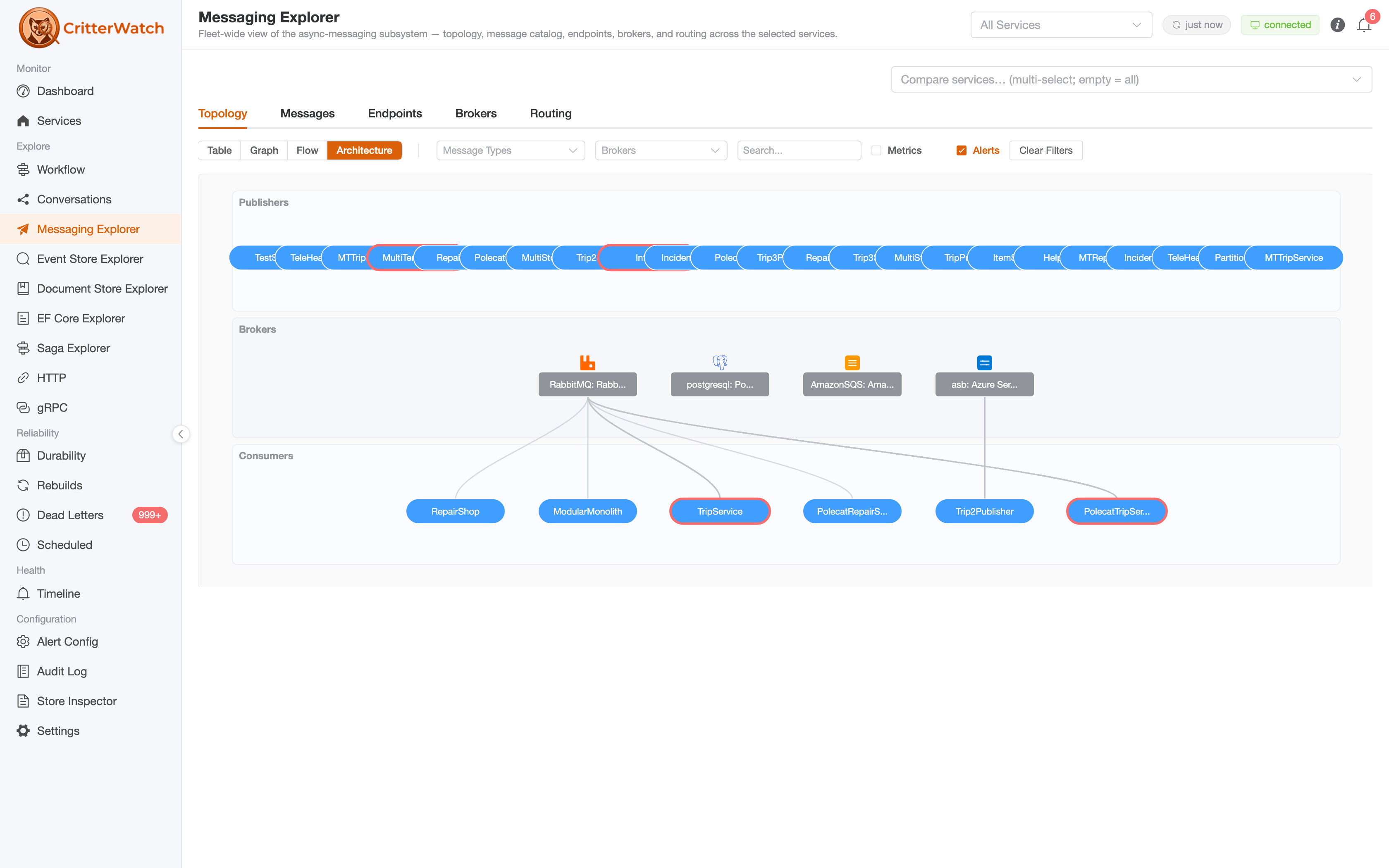Select the Graph view
The height and width of the screenshot is (868, 1389).
tap(264, 150)
